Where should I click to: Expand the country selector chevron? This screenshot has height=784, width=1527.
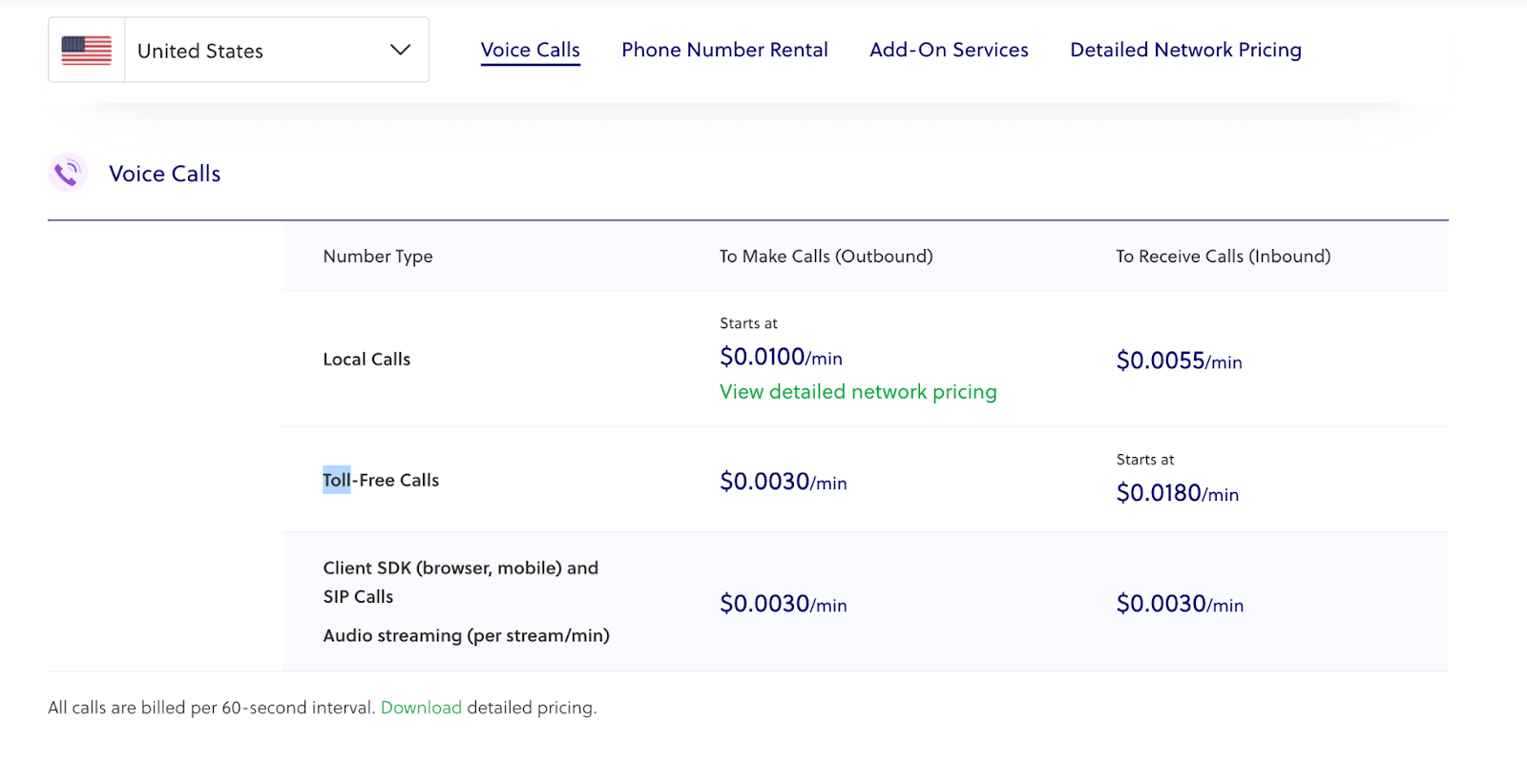pyautogui.click(x=400, y=50)
